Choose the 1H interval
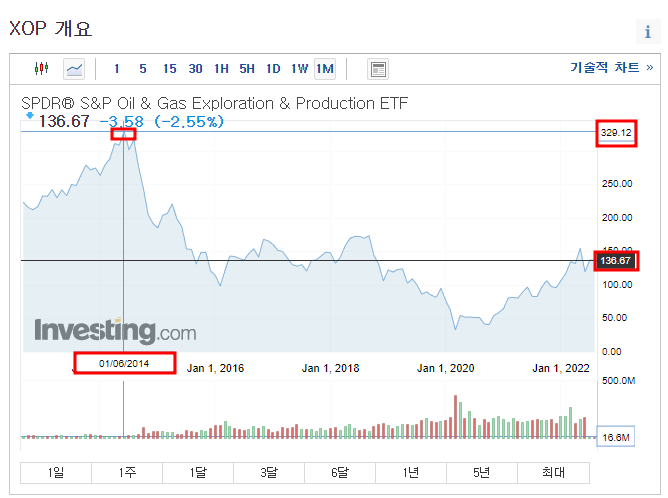 [x=221, y=69]
